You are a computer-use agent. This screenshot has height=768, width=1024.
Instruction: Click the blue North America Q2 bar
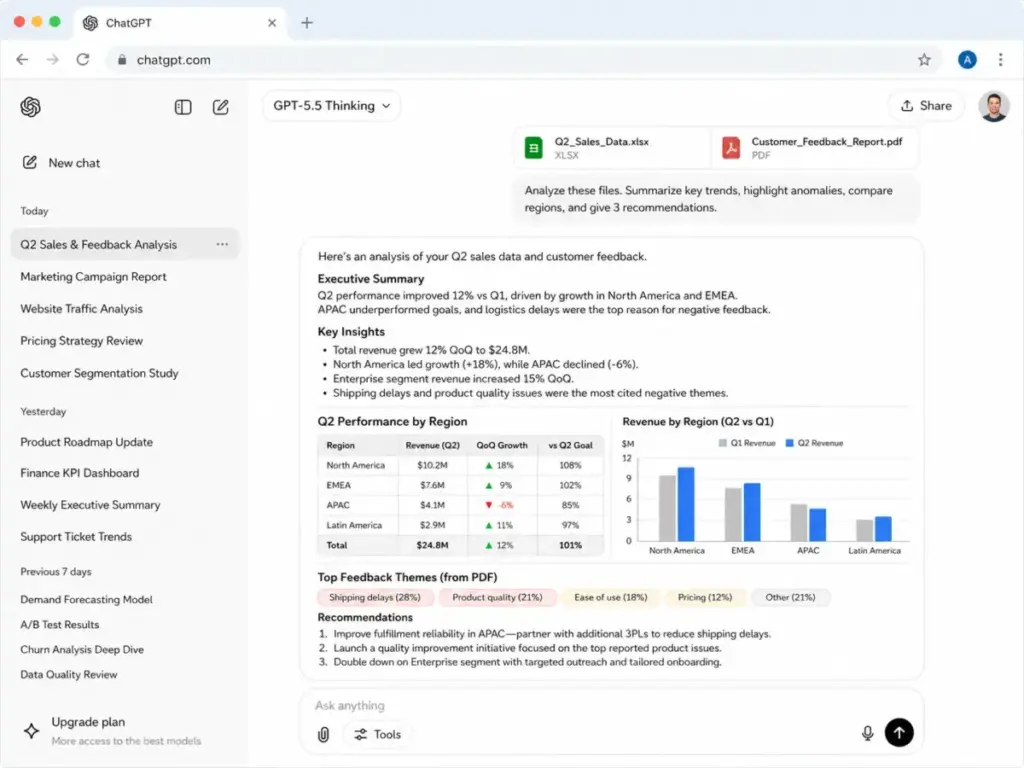coord(686,504)
